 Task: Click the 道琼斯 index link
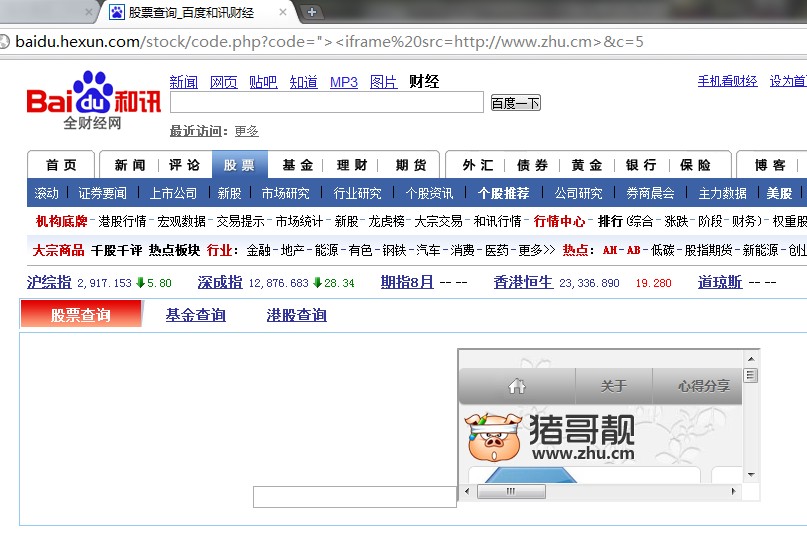[720, 282]
